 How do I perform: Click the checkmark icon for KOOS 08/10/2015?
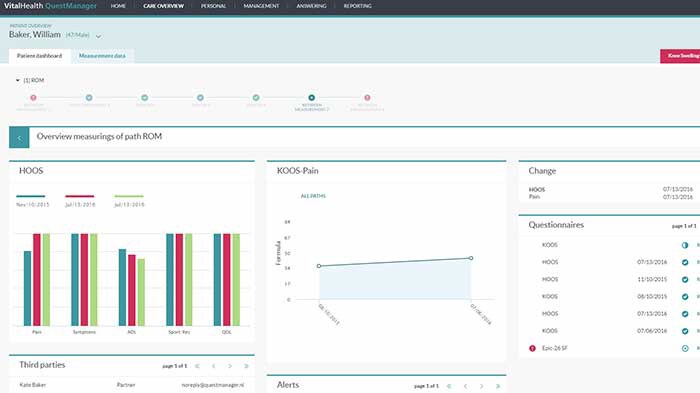point(685,297)
